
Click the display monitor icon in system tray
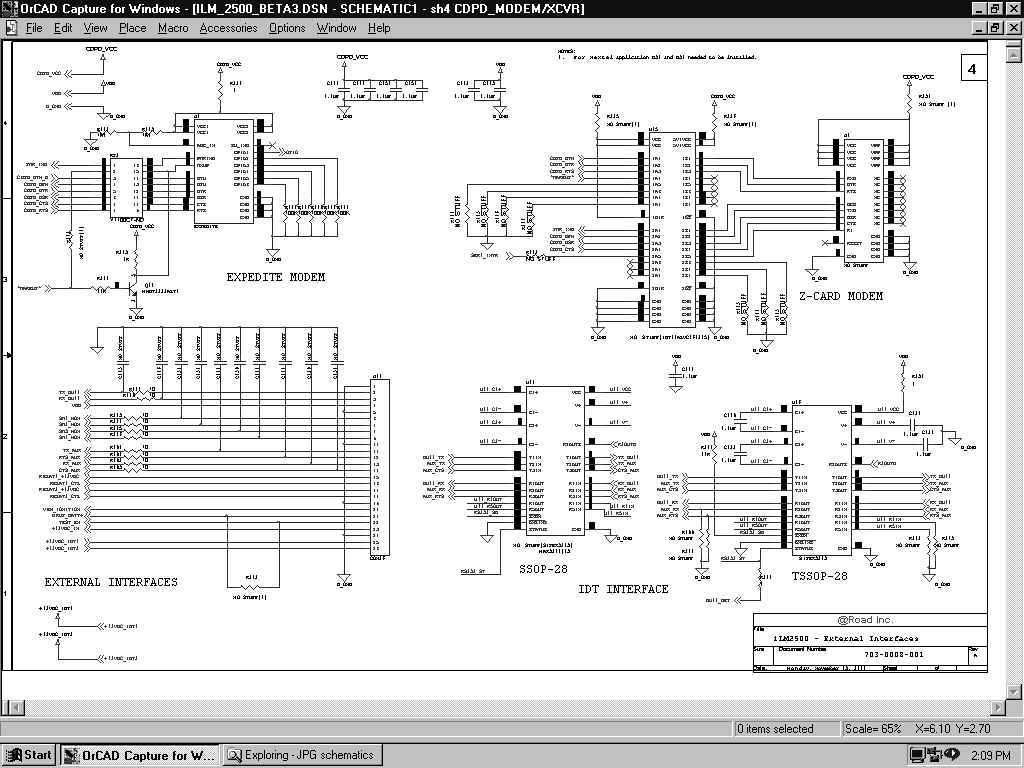(x=917, y=755)
